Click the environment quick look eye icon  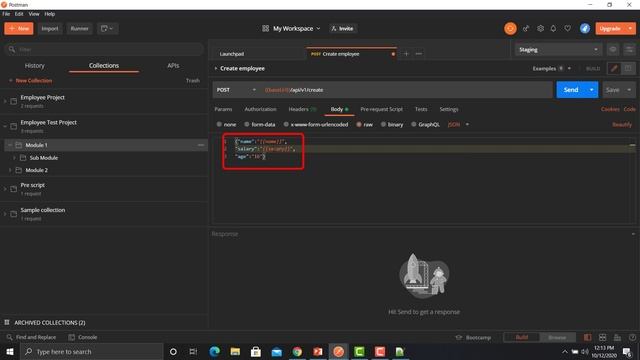pyautogui.click(x=613, y=50)
